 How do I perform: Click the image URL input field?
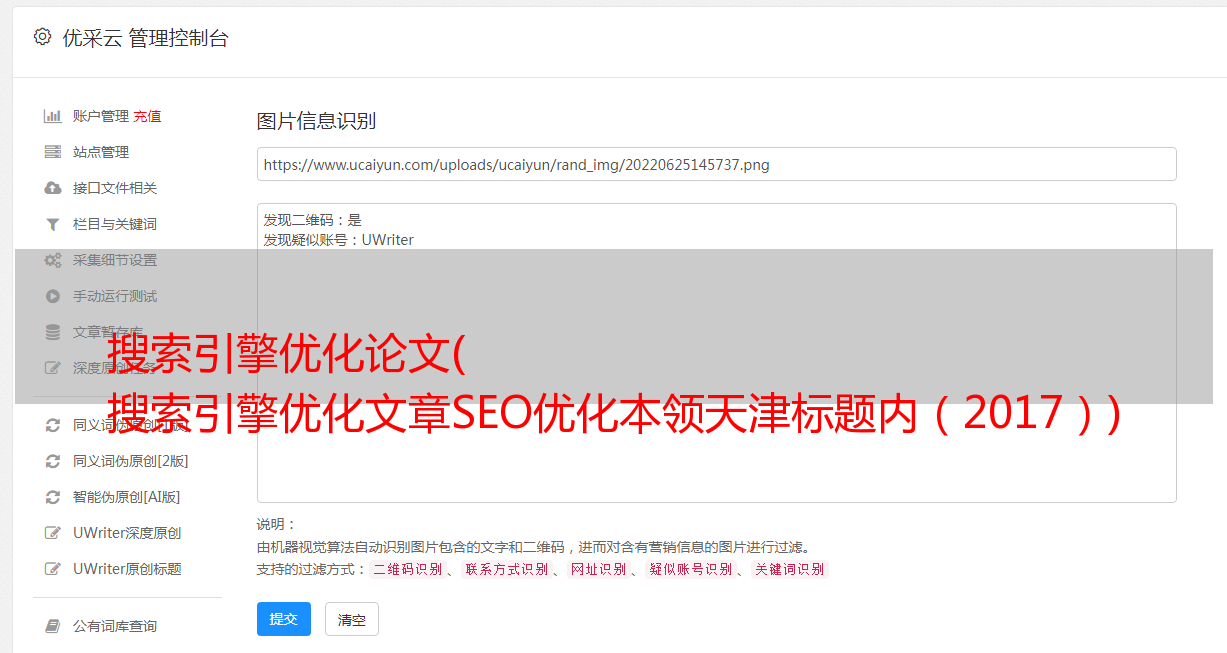click(716, 164)
